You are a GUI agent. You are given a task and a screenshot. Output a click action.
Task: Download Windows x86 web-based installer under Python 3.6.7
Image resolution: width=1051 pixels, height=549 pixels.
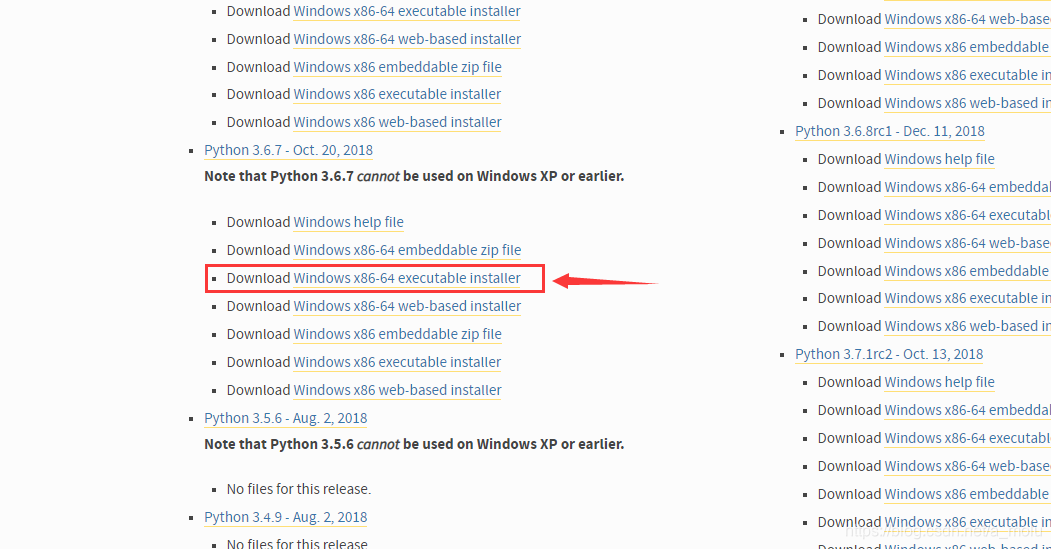pos(397,390)
